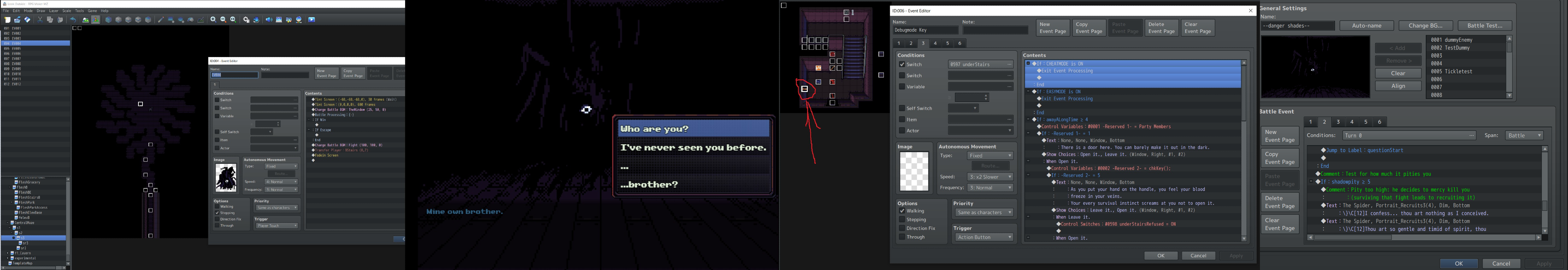Open the Trigger dropdown showing Player Touch
This screenshot has height=270, width=1568.
tap(276, 226)
